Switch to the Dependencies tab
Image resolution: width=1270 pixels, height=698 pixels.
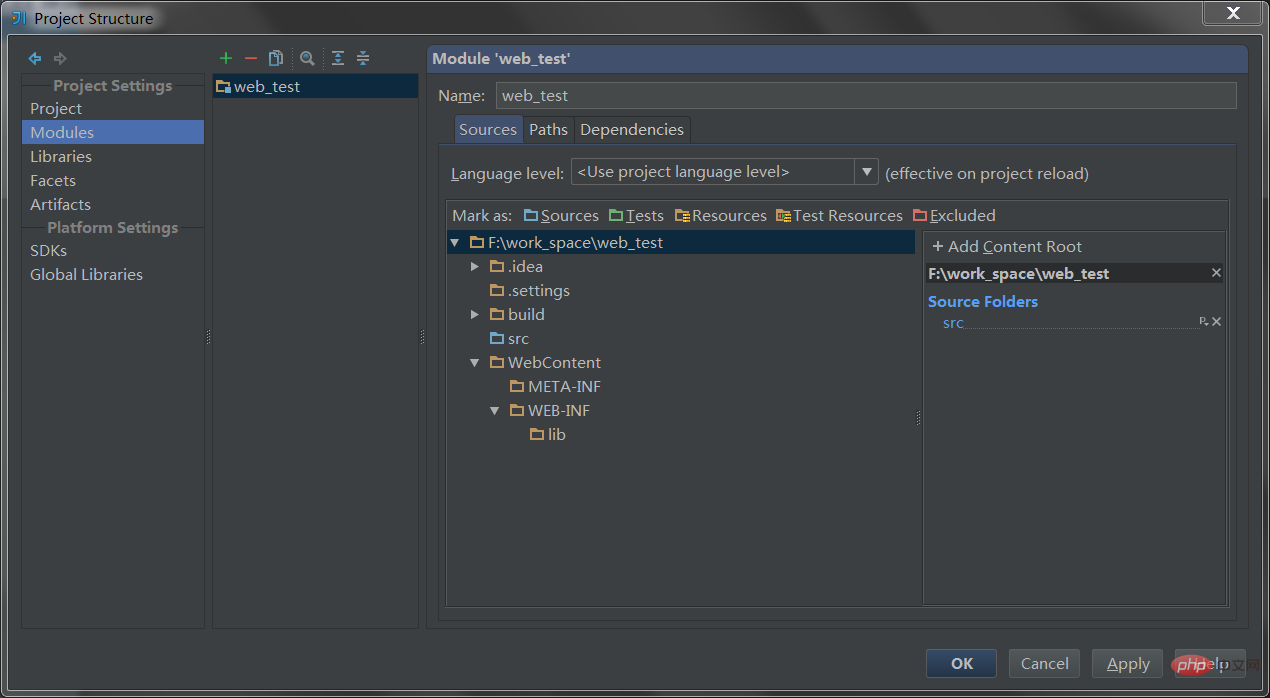click(632, 129)
